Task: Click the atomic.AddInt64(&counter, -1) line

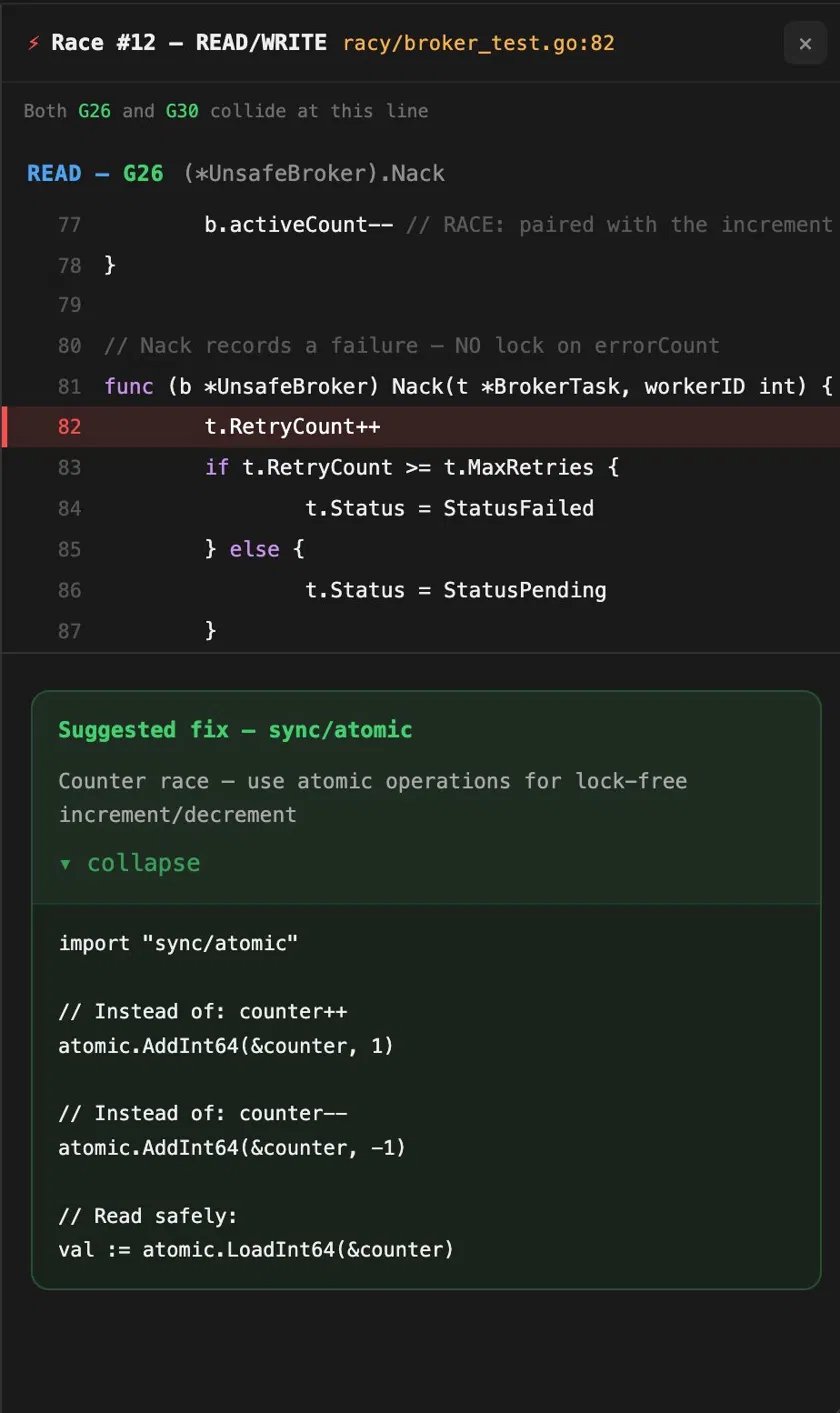Action: [232, 1148]
